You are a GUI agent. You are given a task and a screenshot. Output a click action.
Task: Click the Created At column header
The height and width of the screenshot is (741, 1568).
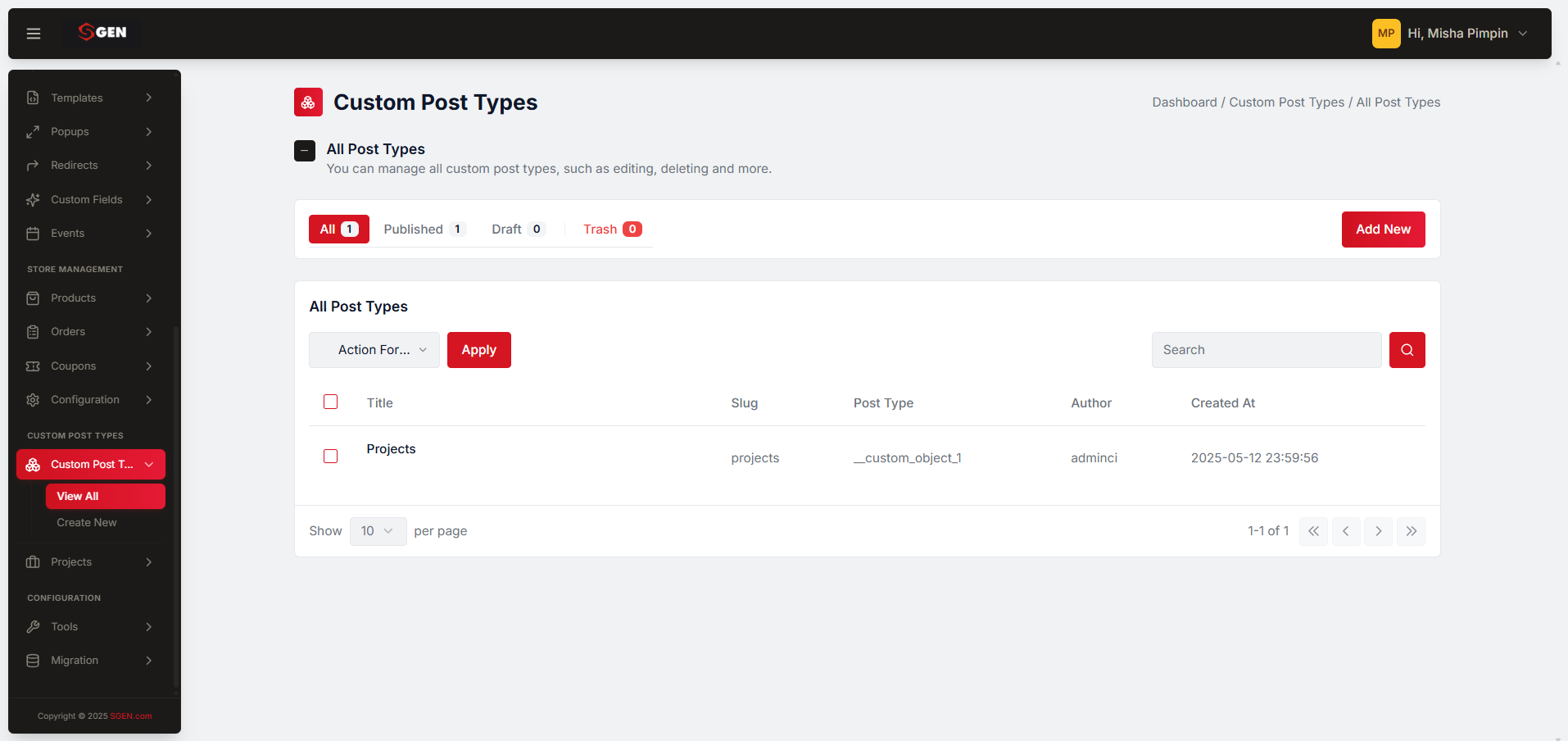(x=1222, y=403)
